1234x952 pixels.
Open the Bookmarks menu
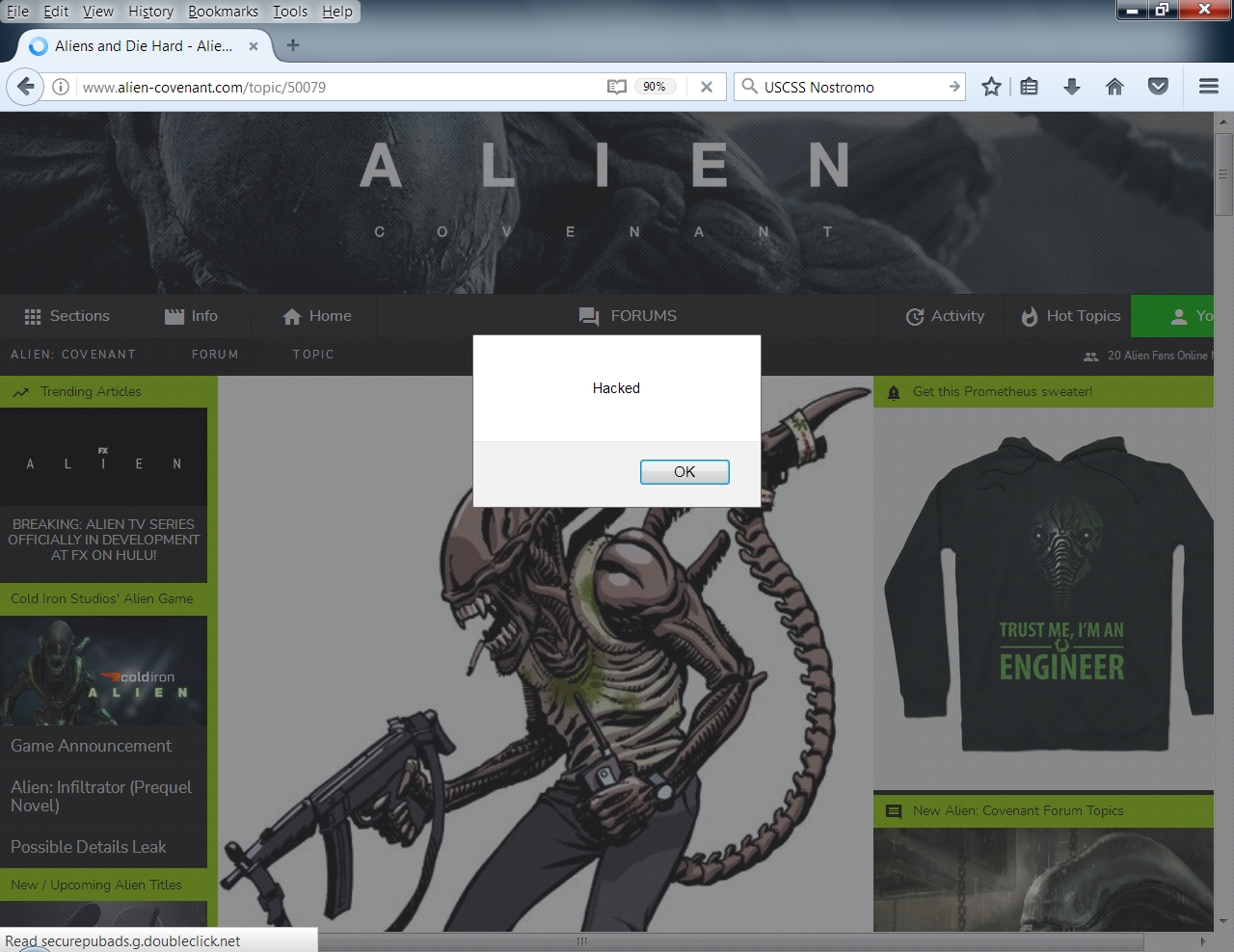(x=223, y=12)
